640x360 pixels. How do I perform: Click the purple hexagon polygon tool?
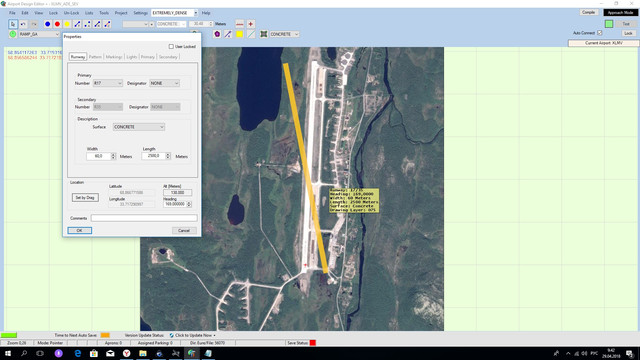click(217, 34)
